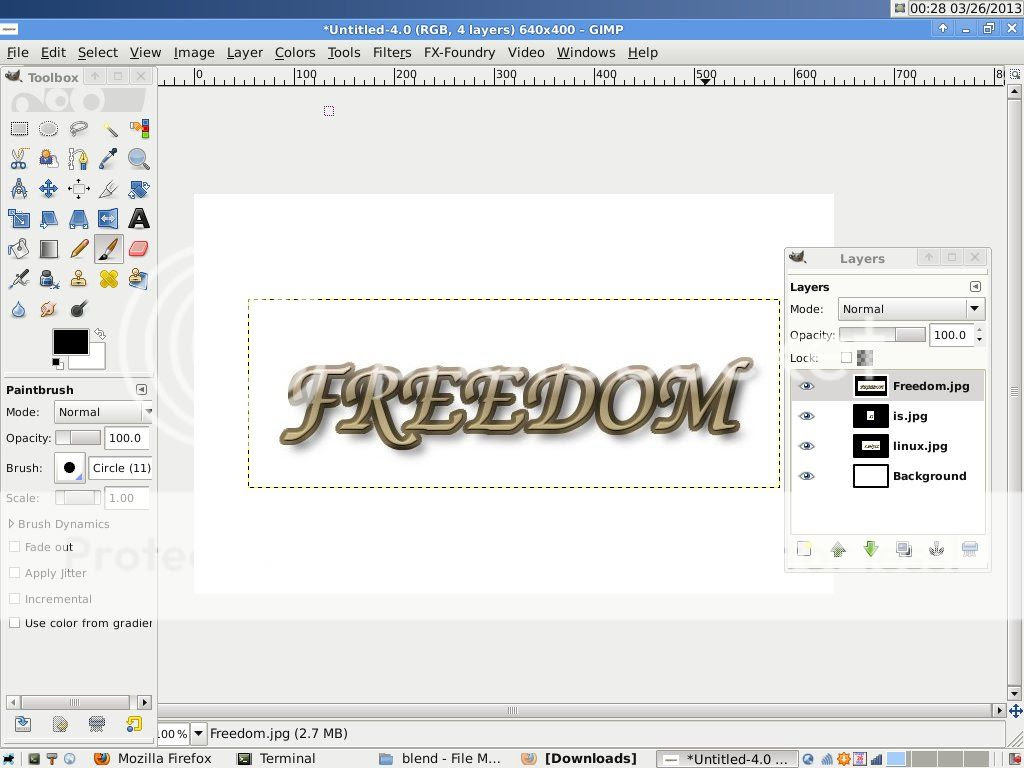Hide the Freedom.jpg layer
The image size is (1024, 768).
click(x=806, y=386)
